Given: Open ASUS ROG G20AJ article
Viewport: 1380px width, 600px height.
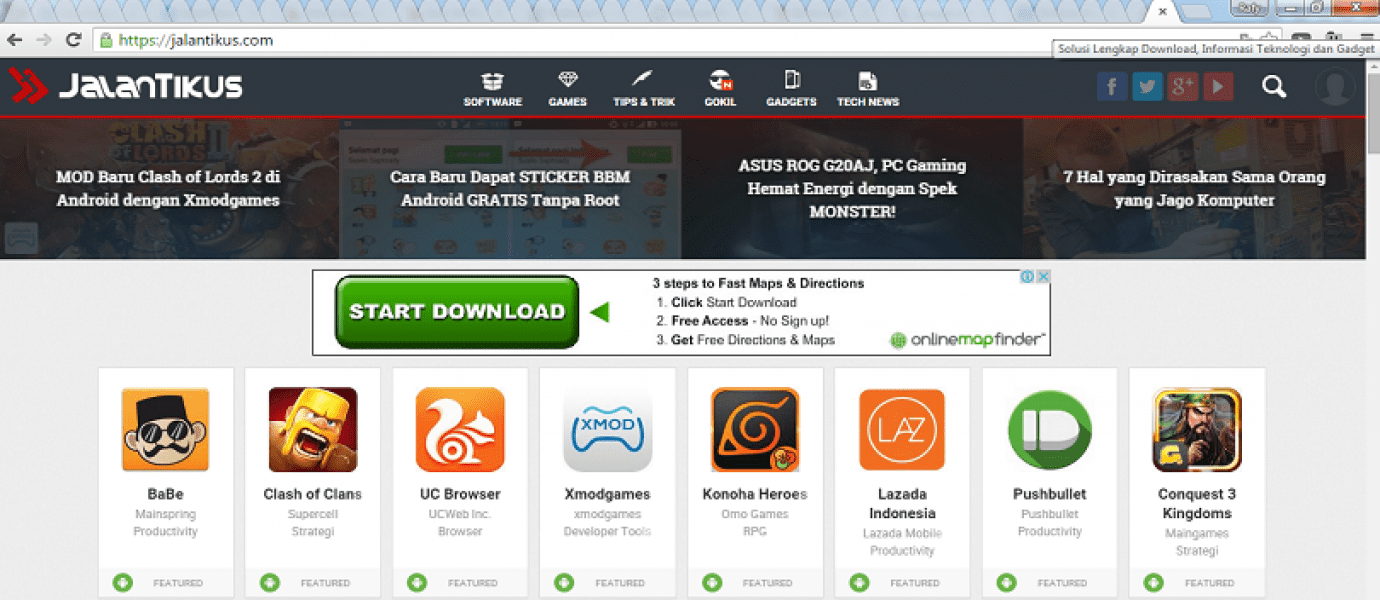Looking at the screenshot, I should tap(852, 188).
